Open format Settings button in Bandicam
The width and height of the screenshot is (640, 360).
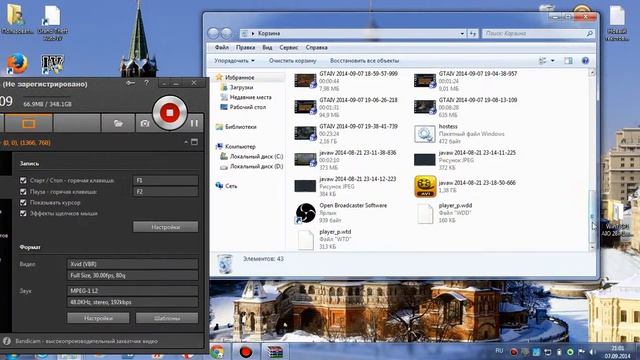point(98,318)
